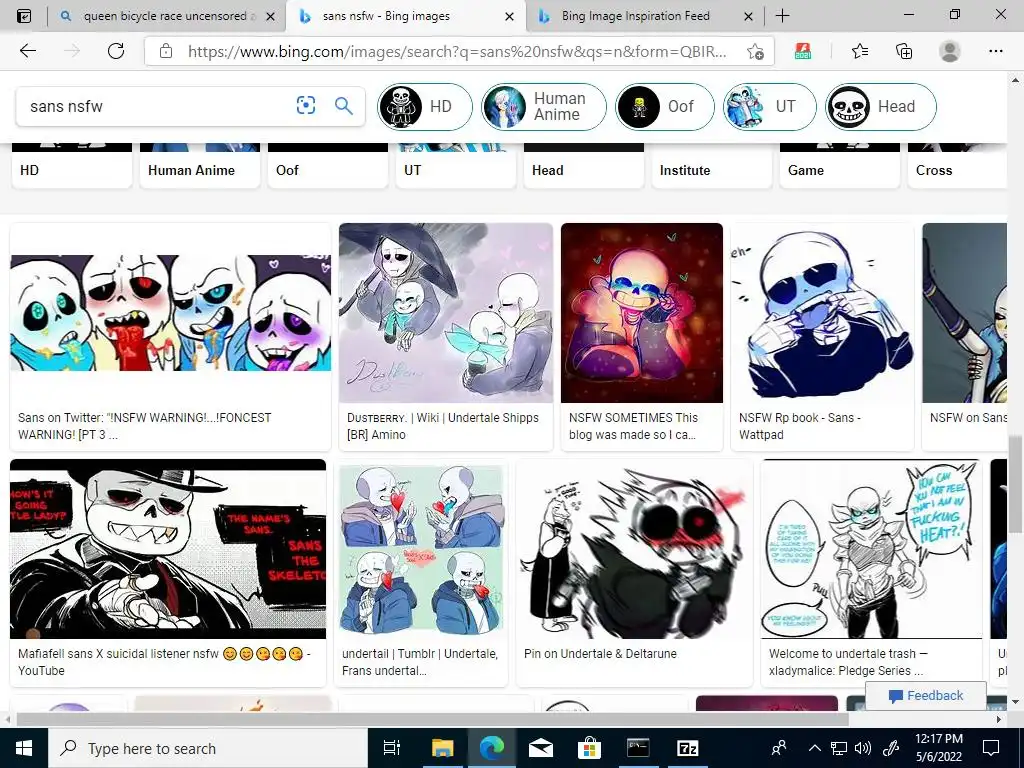The image size is (1024, 768).
Task: Click the browser Back arrow
Action: [27, 51]
